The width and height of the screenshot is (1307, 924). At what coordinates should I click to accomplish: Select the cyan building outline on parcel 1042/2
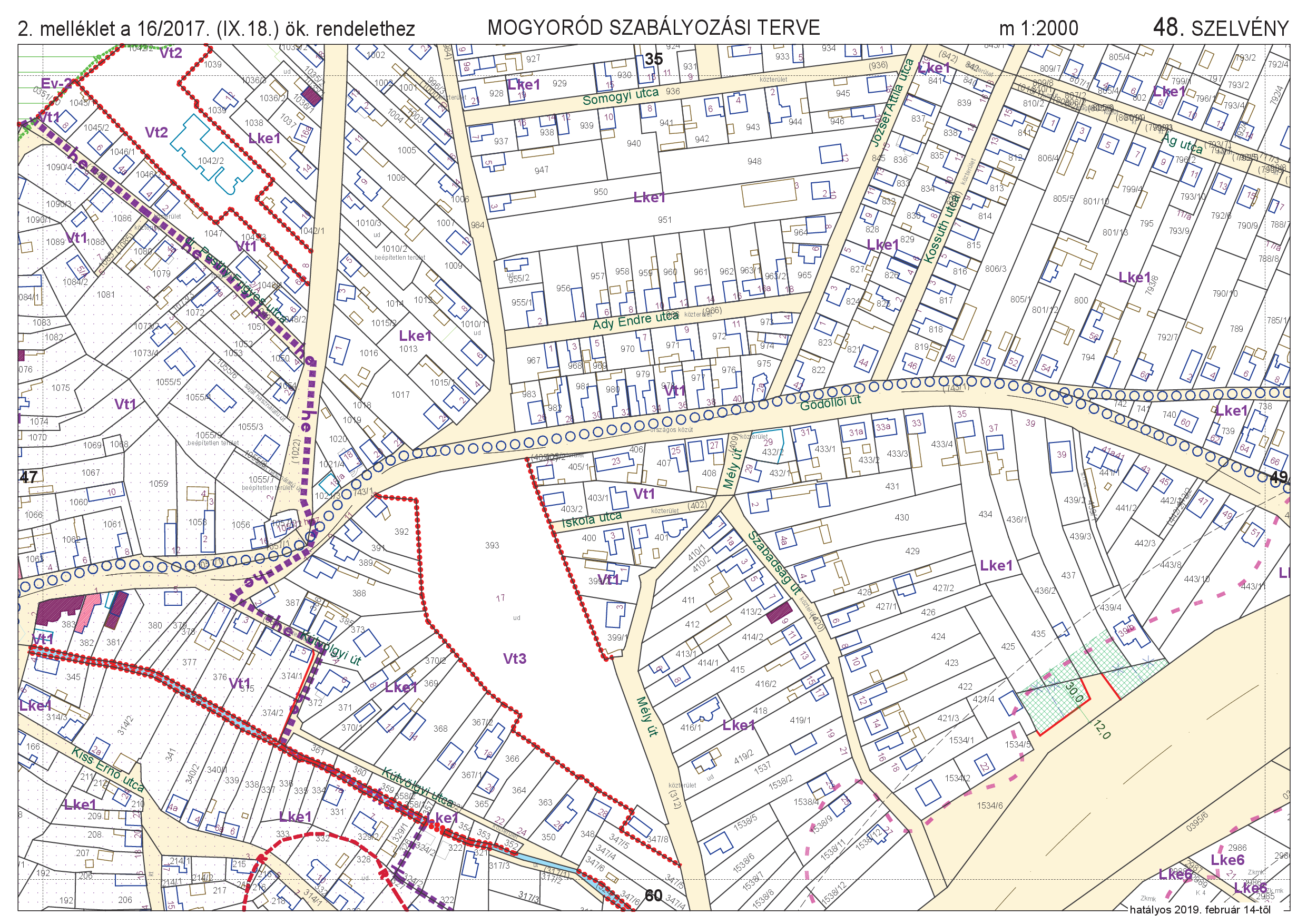211,154
